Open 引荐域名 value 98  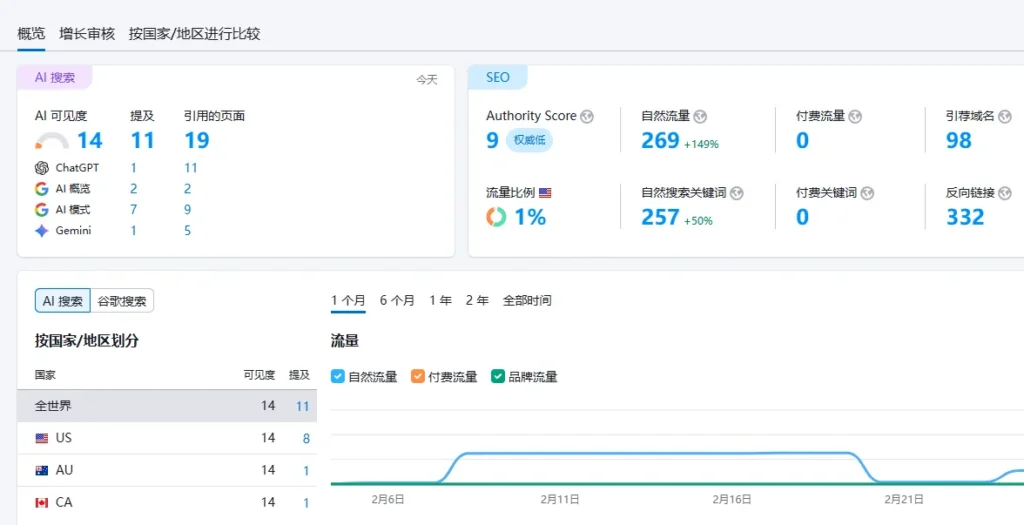[959, 140]
